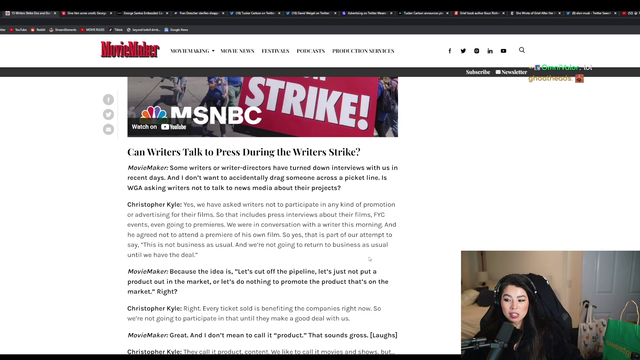This screenshot has height=360, width=640.
Task: Close the elon musk Twitter Search tab
Action: (615, 13)
